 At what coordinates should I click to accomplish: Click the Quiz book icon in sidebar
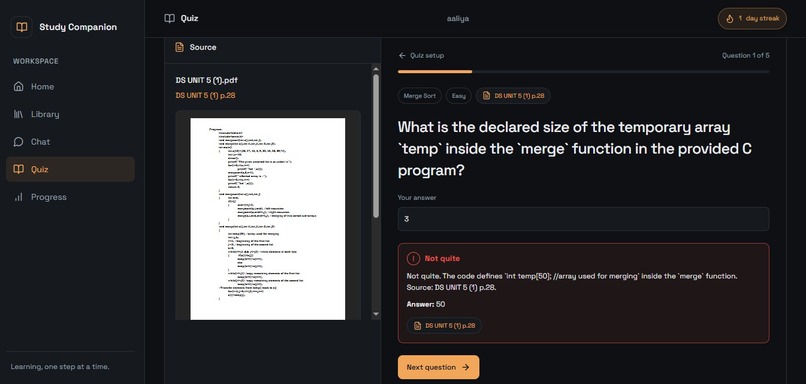click(x=19, y=169)
